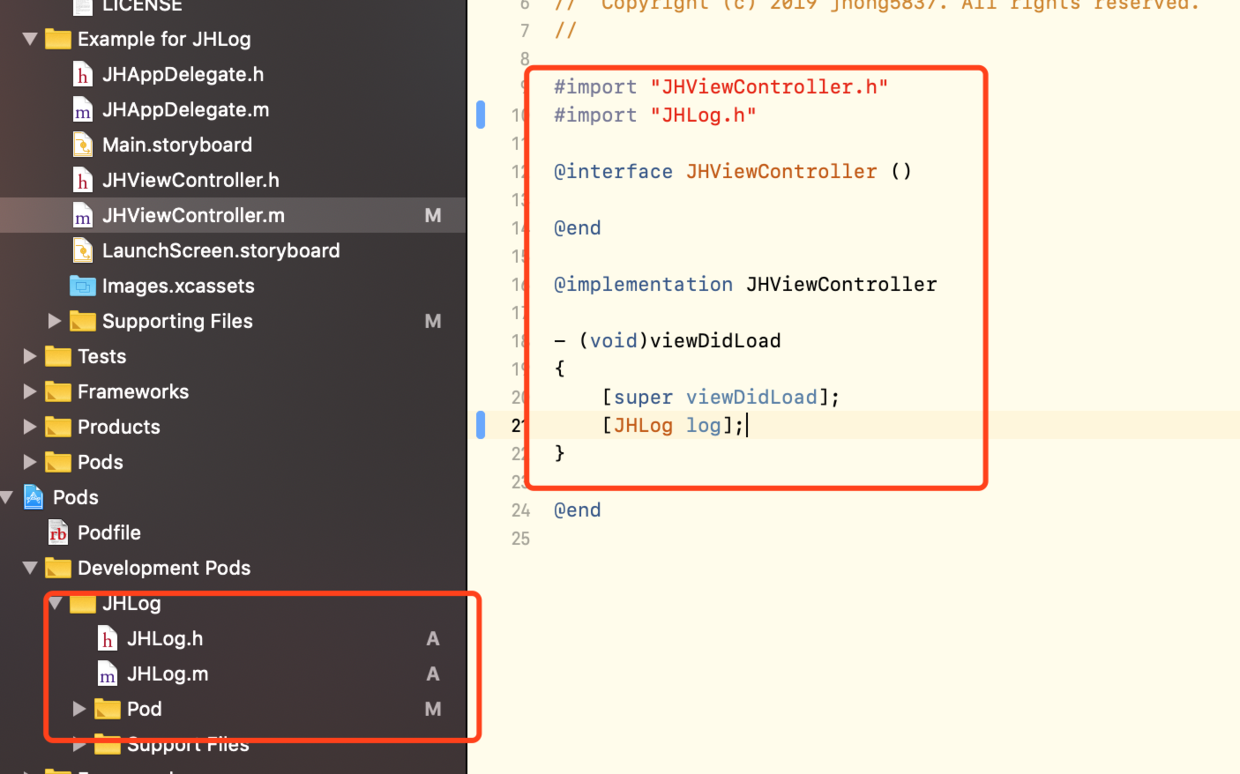Image resolution: width=1240 pixels, height=774 pixels.
Task: Expand the Supporting Files group
Action: coord(55,321)
